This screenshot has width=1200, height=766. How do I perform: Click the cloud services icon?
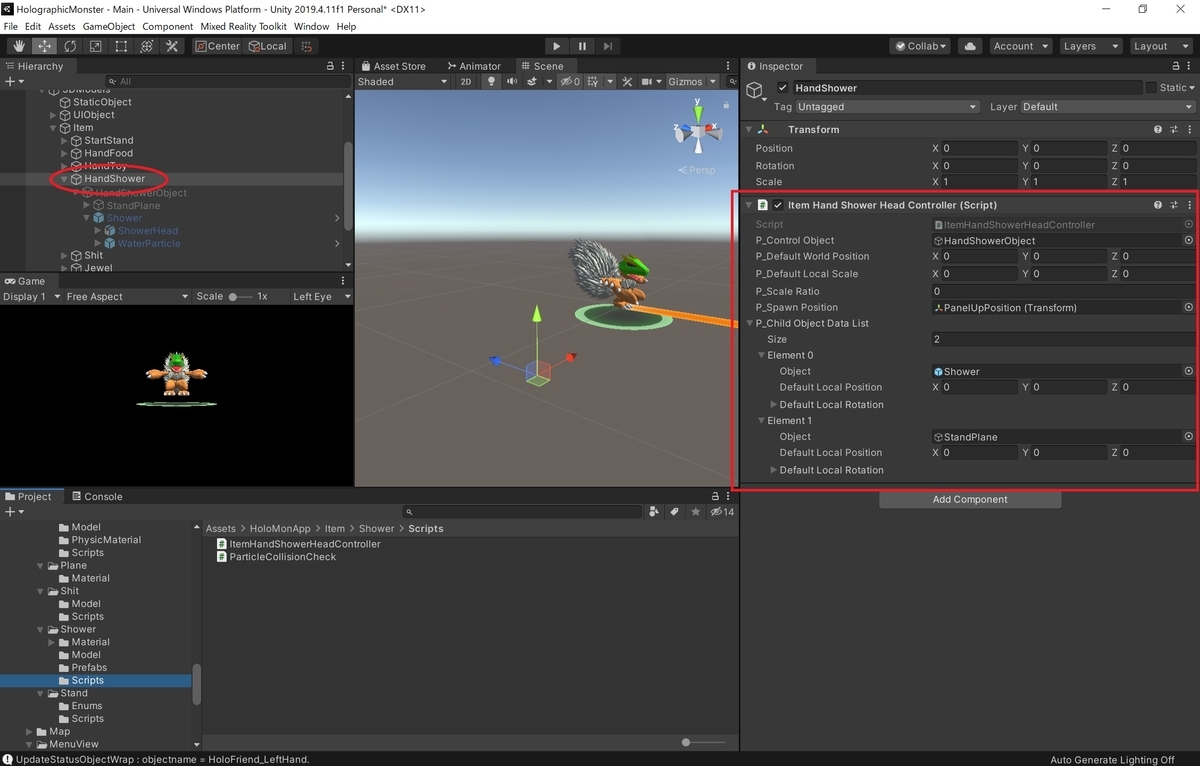pyautogui.click(x=969, y=46)
